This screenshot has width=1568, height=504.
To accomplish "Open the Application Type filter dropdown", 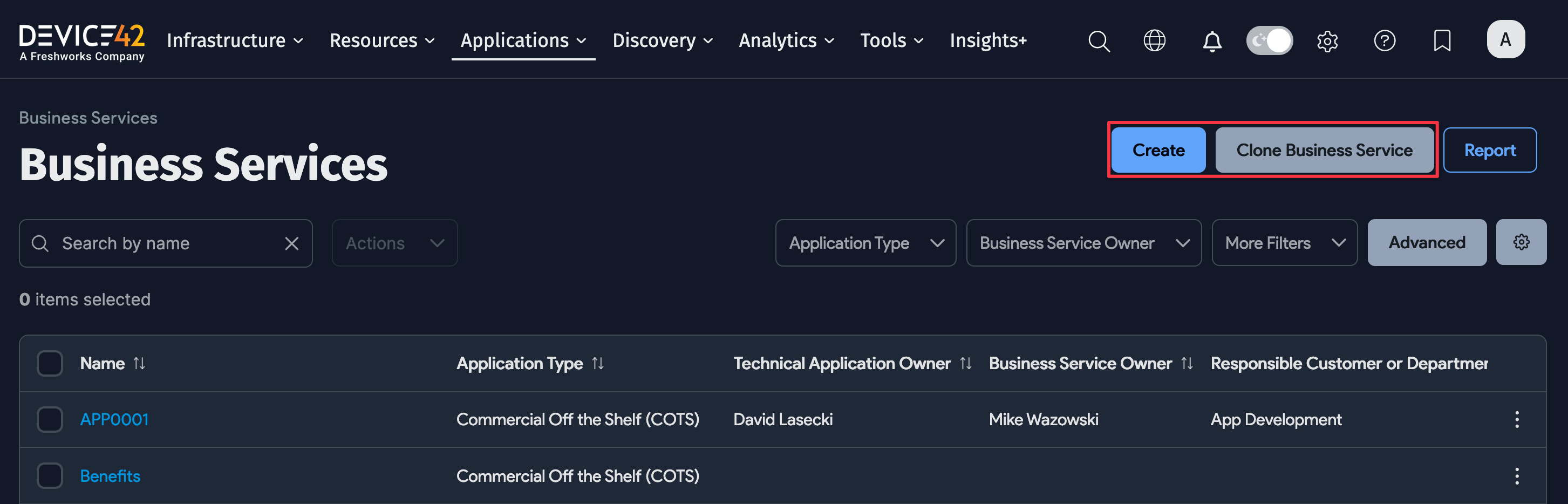I will tap(865, 242).
